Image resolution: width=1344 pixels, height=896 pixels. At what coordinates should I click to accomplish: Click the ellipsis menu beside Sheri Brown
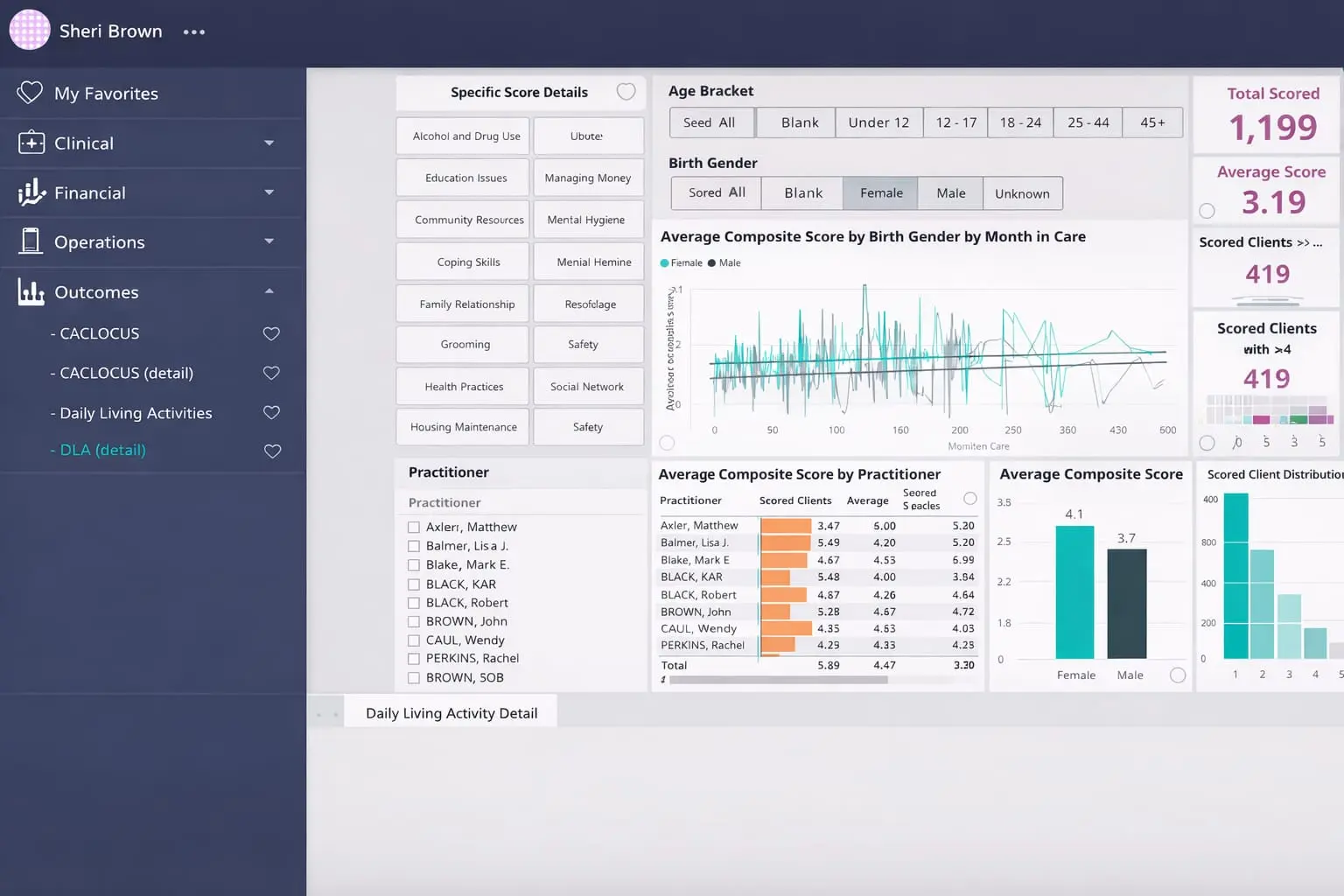coord(193,31)
